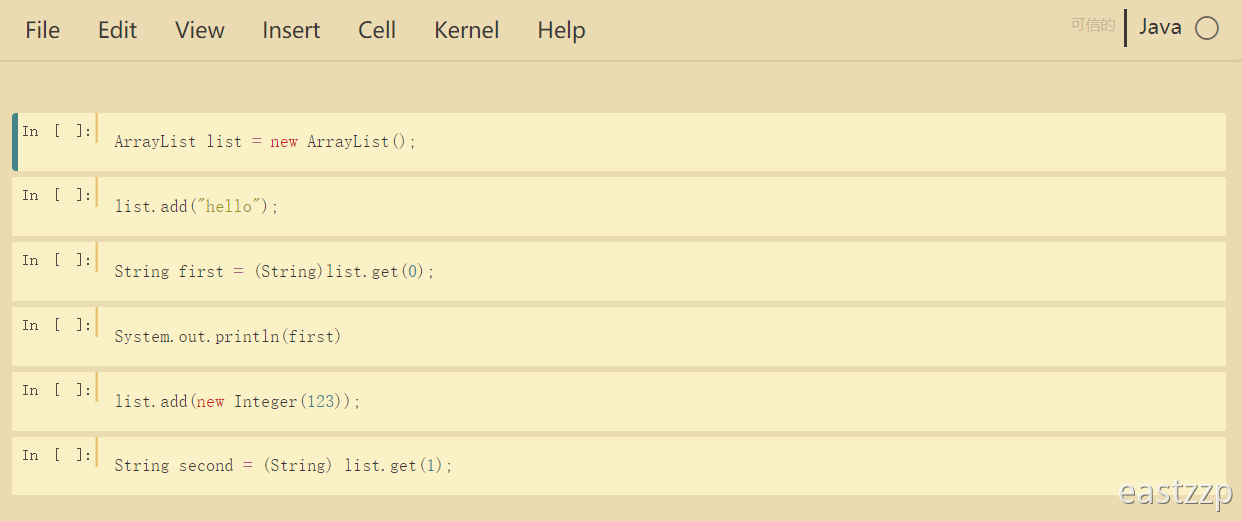Open the Edit menu
This screenshot has height=521, width=1242.
coord(117,30)
